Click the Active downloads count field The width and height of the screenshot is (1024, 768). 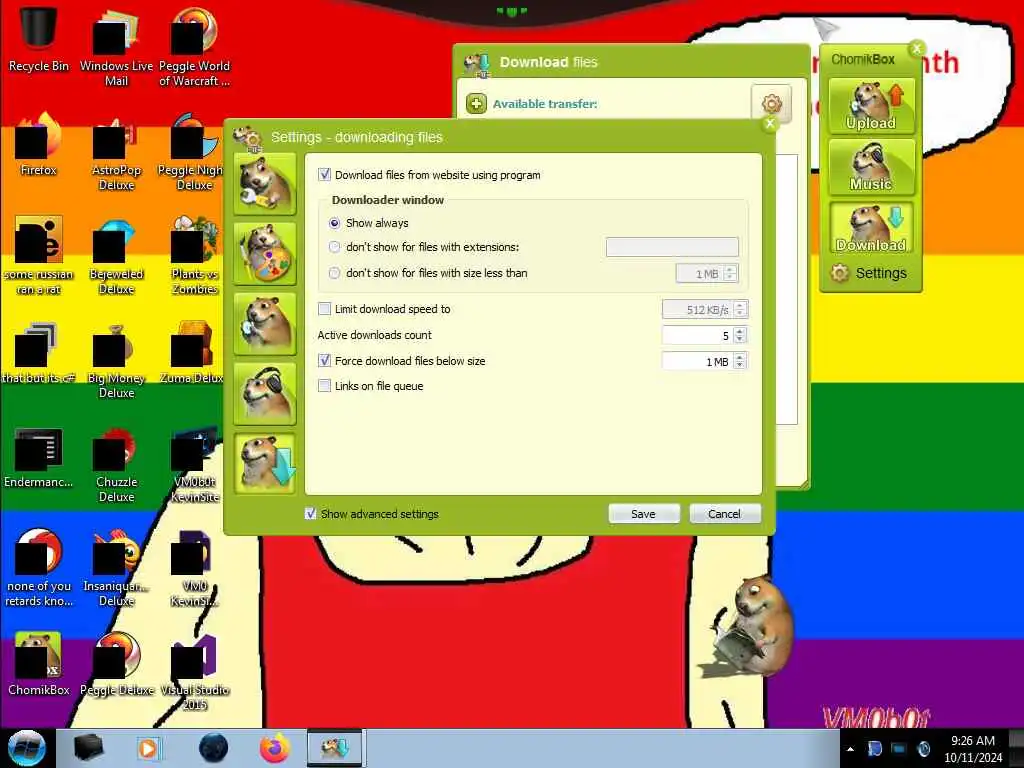pyautogui.click(x=697, y=335)
